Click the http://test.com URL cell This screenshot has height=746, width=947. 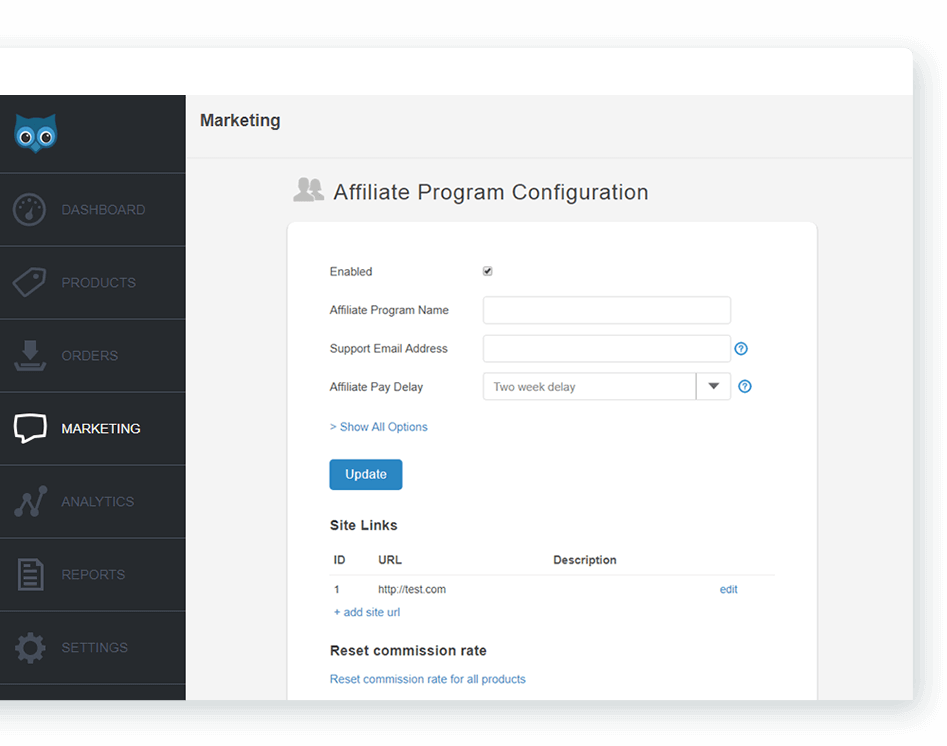click(x=412, y=590)
